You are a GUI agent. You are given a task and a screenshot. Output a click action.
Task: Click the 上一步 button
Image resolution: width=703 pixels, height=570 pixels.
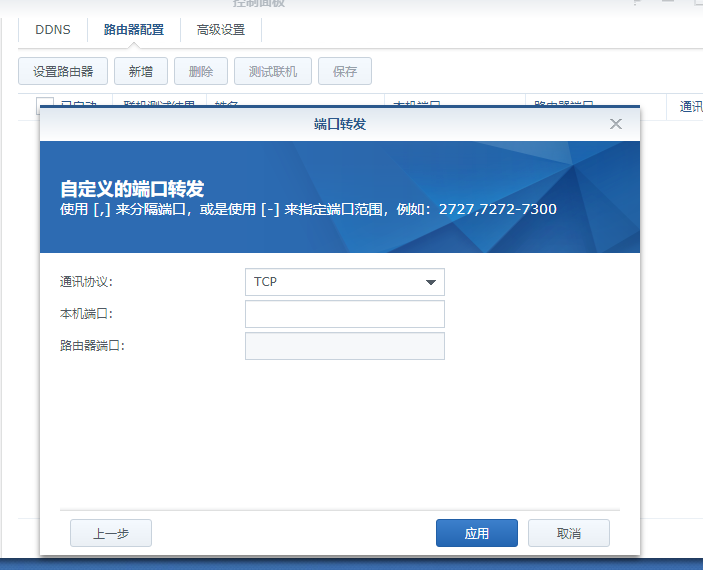(111, 533)
